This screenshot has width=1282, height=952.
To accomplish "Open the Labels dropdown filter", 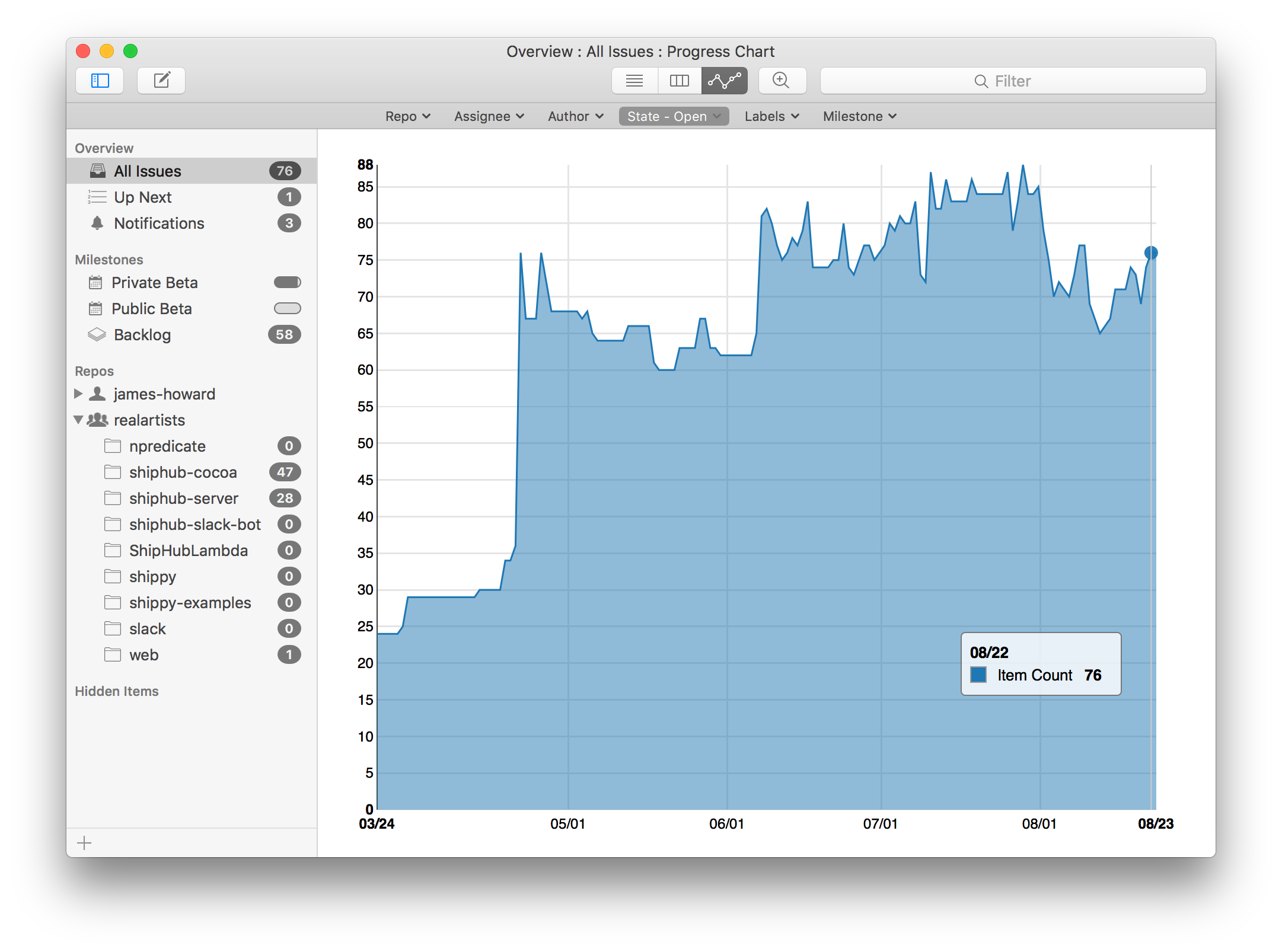I will (x=770, y=115).
